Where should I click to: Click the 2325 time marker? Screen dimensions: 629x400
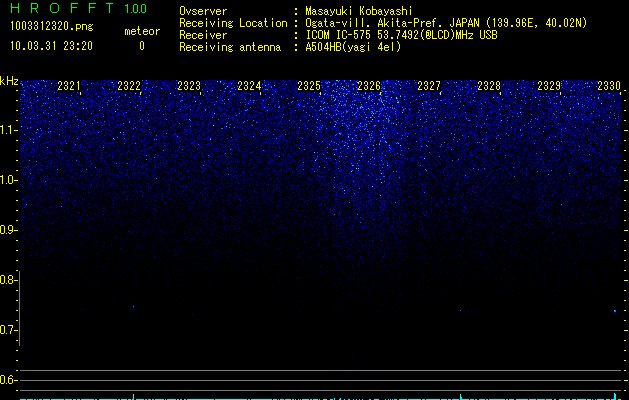point(309,85)
